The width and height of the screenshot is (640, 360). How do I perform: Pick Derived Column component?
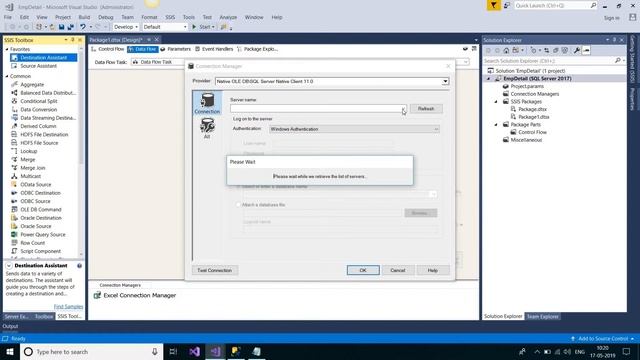[x=38, y=126]
